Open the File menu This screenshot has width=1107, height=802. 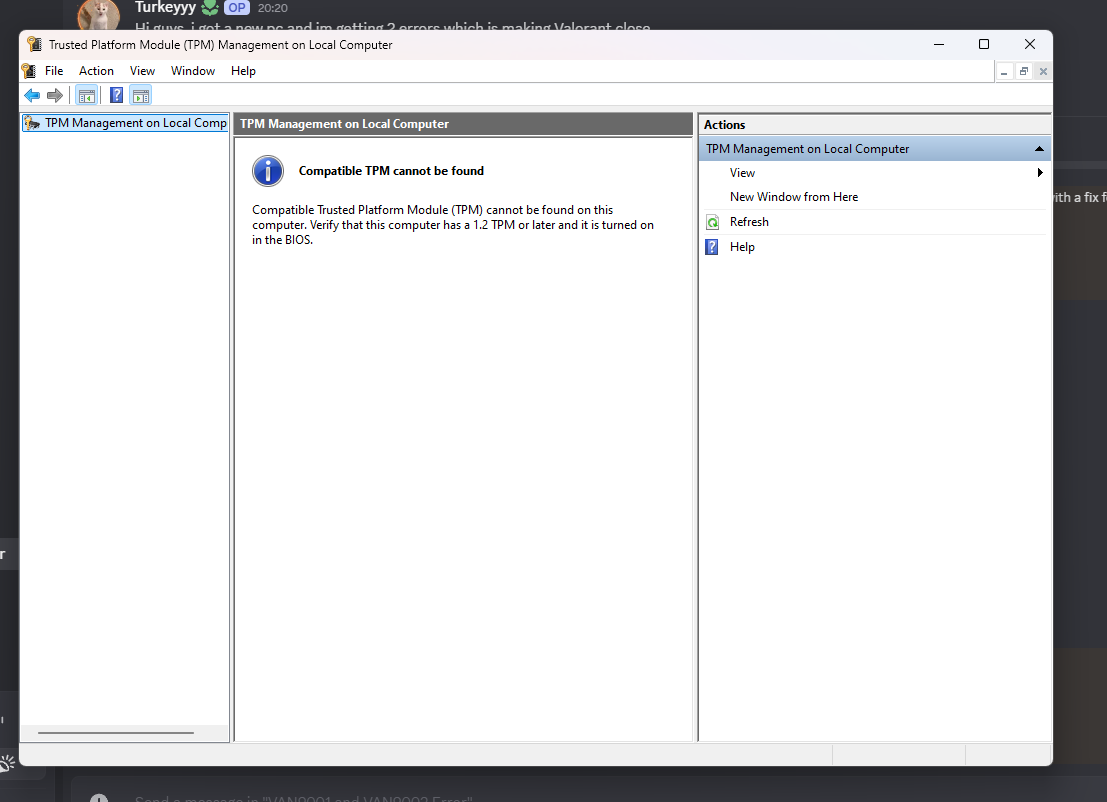(54, 71)
